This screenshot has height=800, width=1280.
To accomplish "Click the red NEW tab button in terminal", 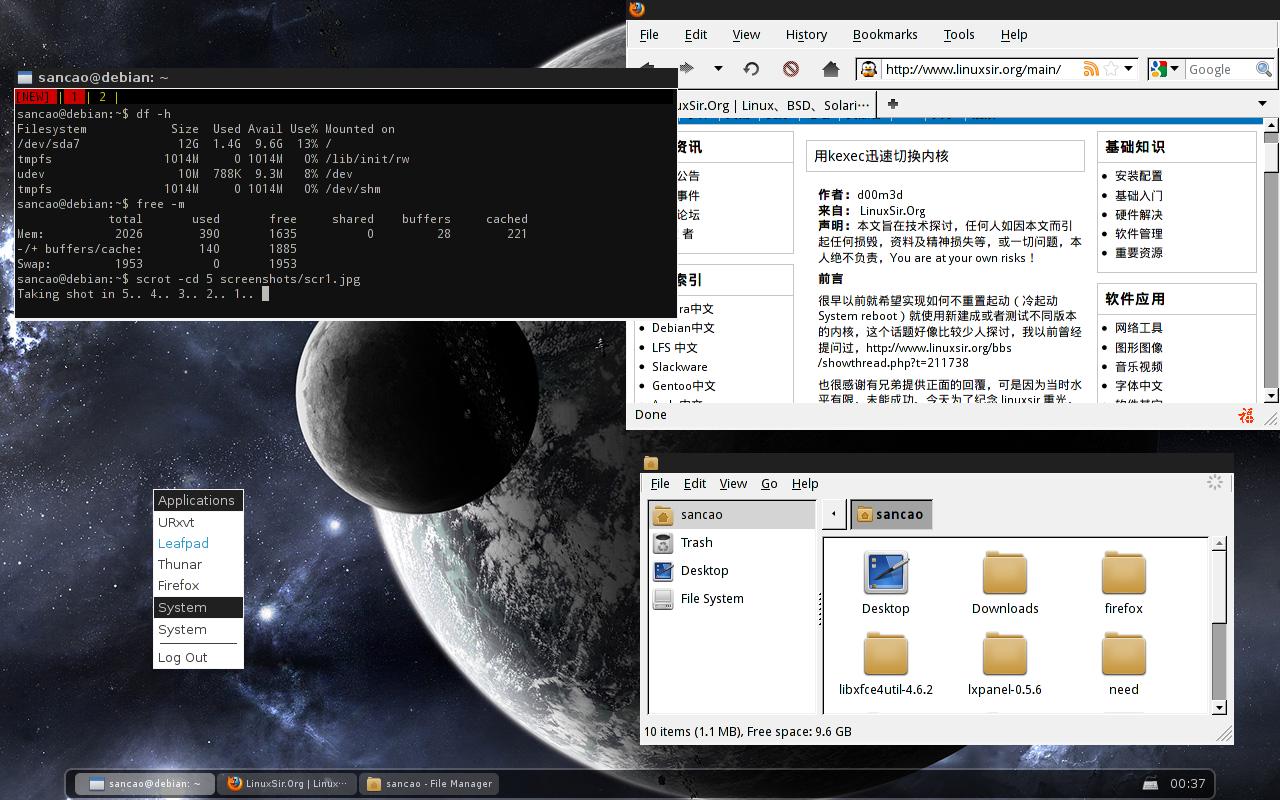I will tap(35, 97).
